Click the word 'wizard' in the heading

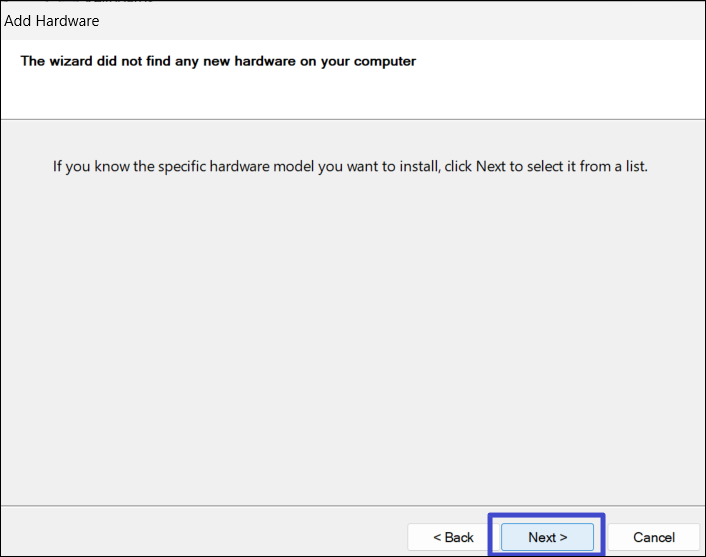click(x=70, y=61)
